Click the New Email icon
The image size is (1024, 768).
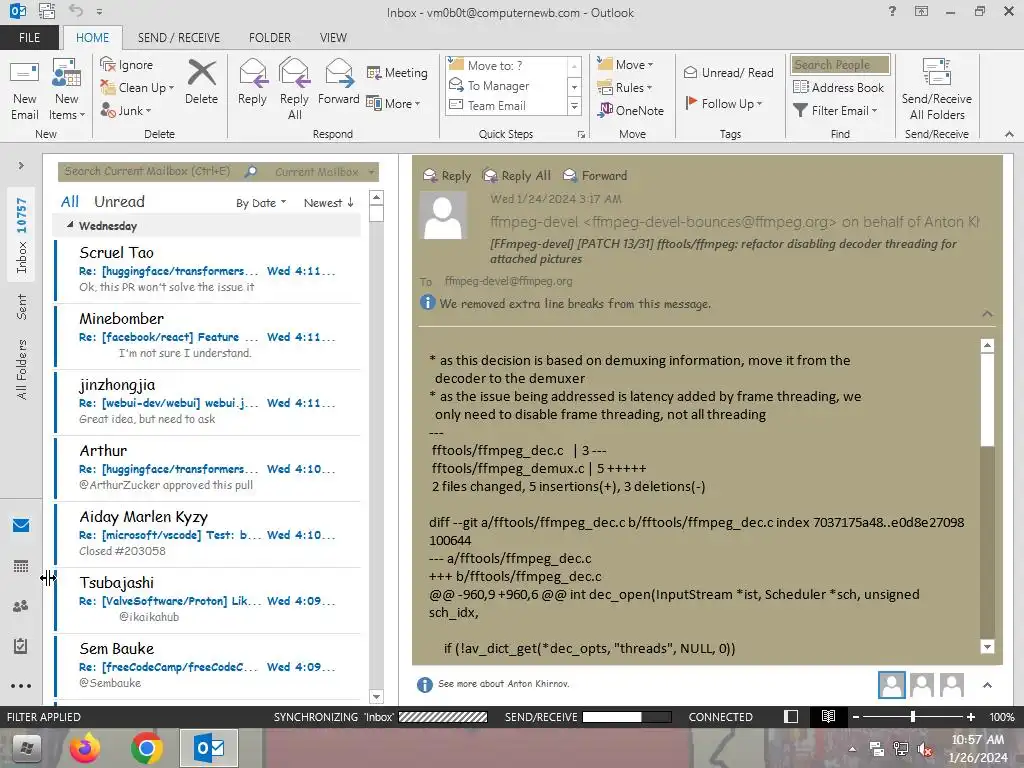tap(25, 73)
